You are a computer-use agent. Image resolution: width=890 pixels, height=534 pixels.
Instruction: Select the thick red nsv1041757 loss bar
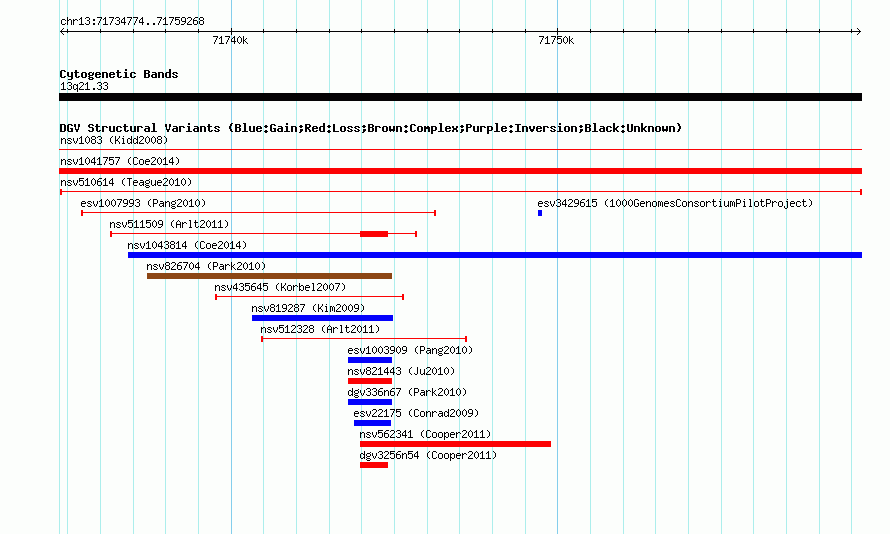coord(460,171)
